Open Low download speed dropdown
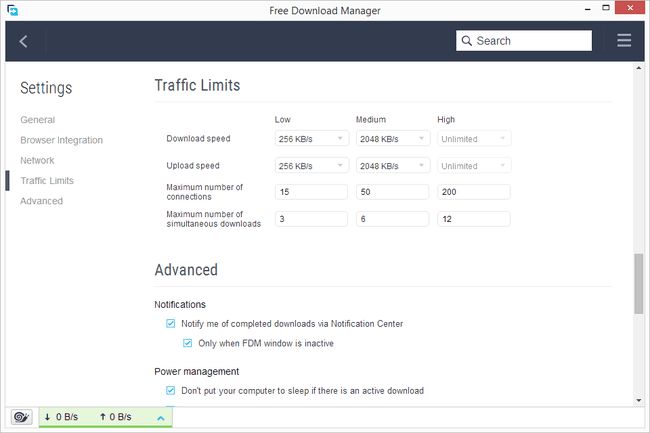650x433 pixels. (312, 138)
